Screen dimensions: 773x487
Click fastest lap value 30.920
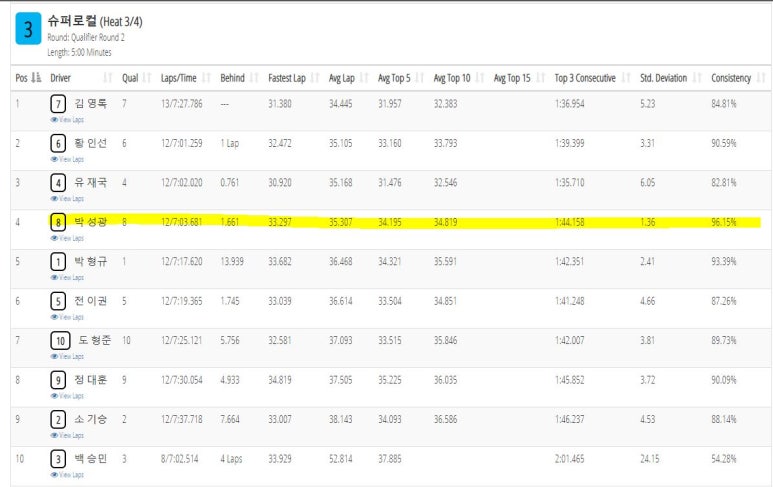click(280, 183)
